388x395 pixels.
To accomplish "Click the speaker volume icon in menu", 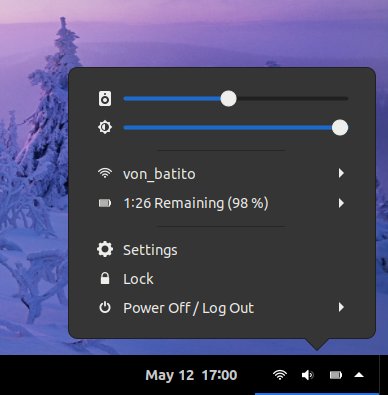I will (105, 99).
